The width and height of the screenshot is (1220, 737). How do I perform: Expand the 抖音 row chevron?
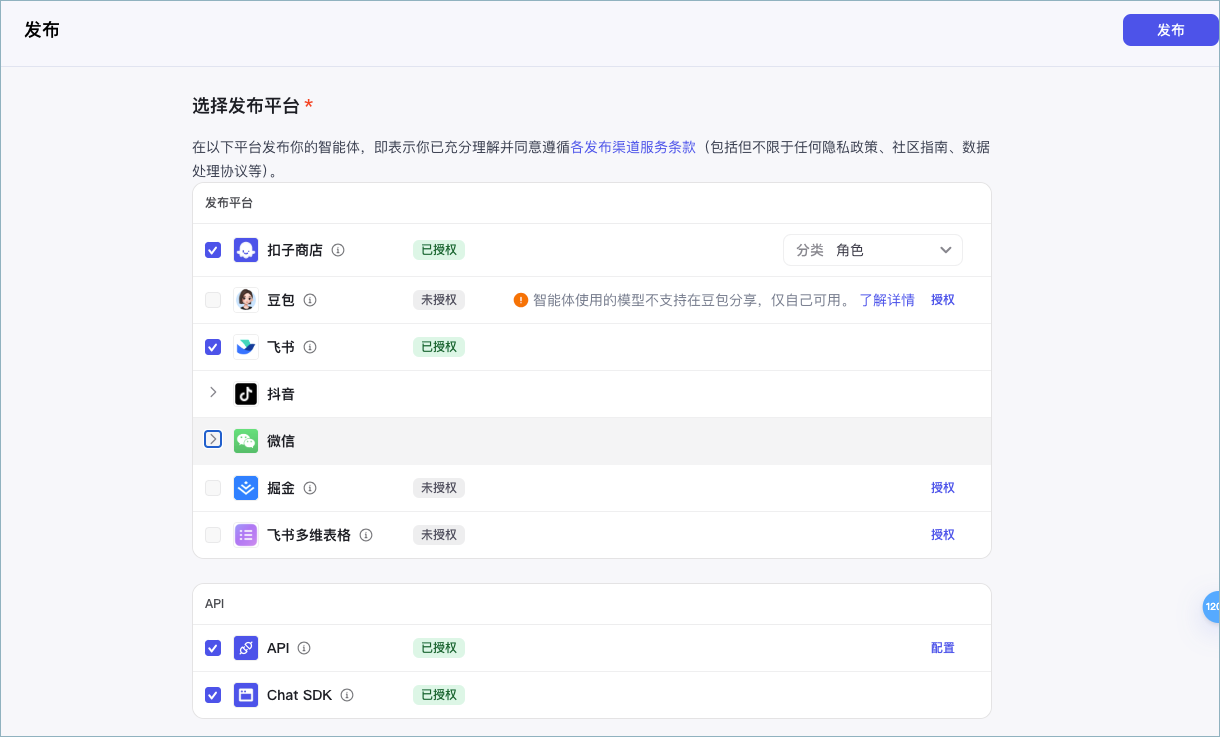click(213, 393)
